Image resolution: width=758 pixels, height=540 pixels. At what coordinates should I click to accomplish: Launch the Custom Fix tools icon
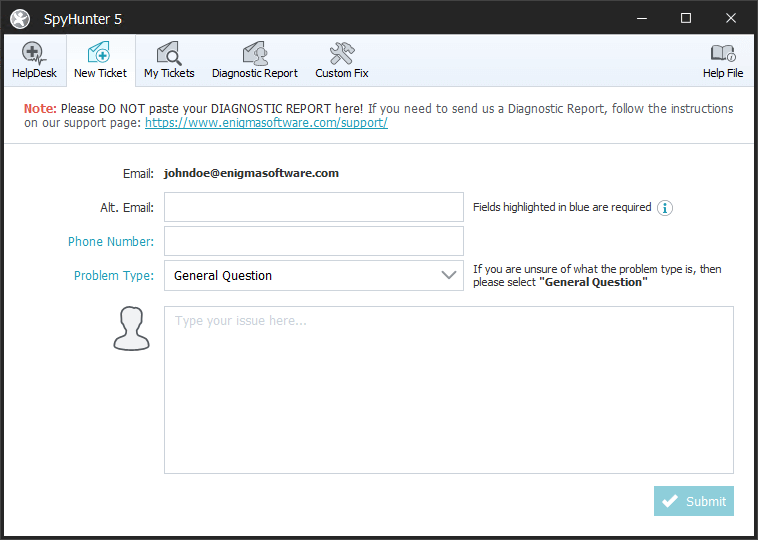(342, 53)
